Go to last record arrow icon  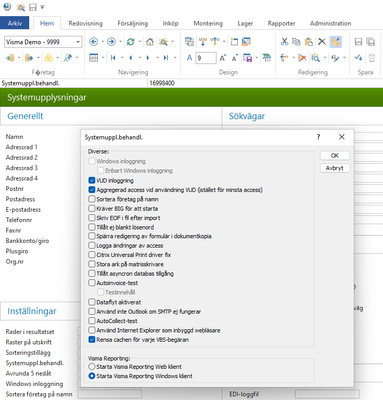coord(166,58)
